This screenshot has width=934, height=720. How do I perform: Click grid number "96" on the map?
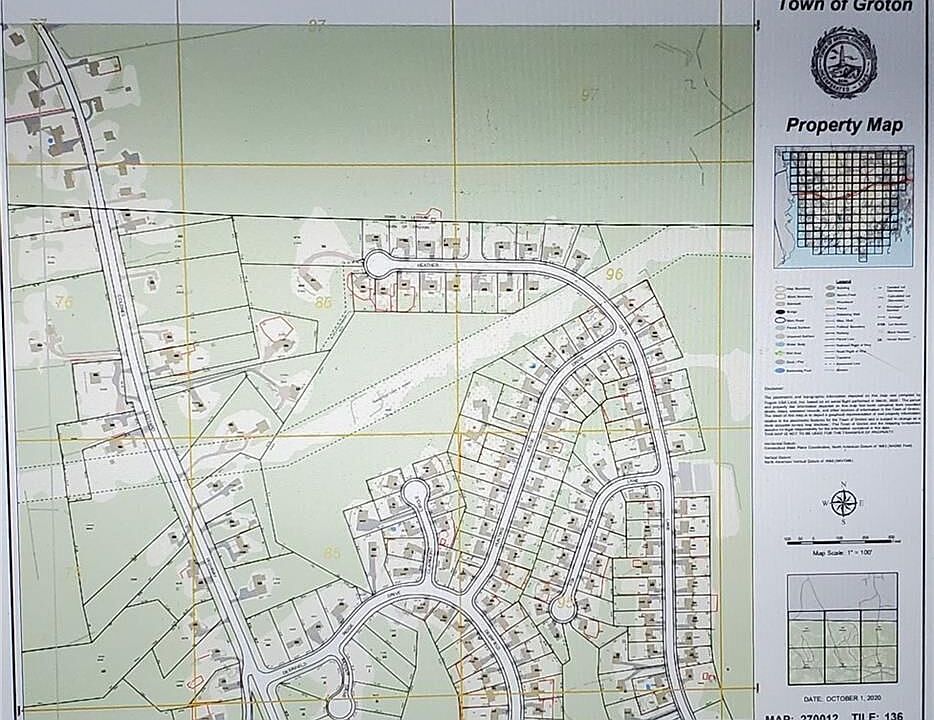(x=615, y=274)
